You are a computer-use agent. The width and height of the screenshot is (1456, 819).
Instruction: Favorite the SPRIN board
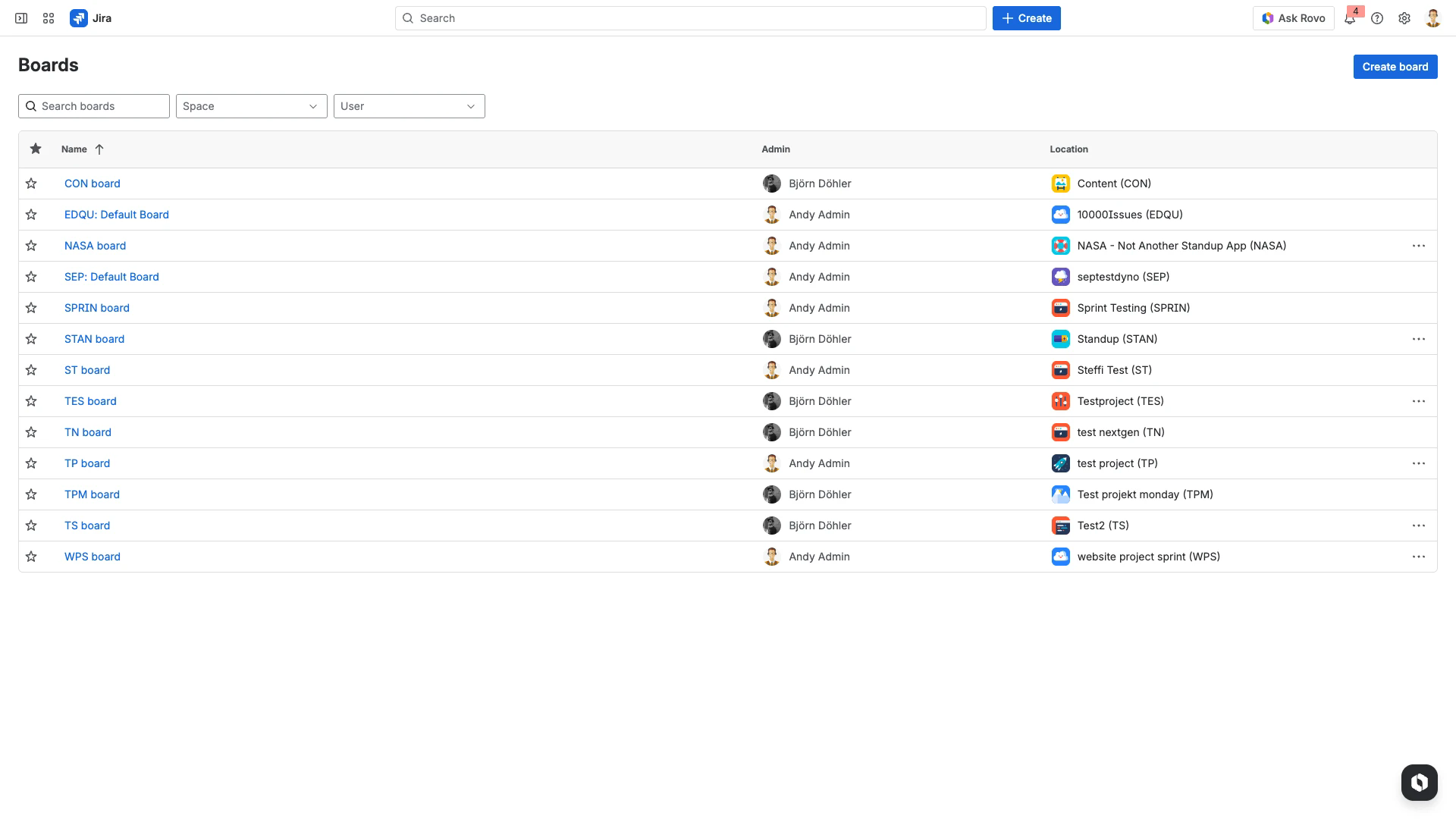[31, 307]
